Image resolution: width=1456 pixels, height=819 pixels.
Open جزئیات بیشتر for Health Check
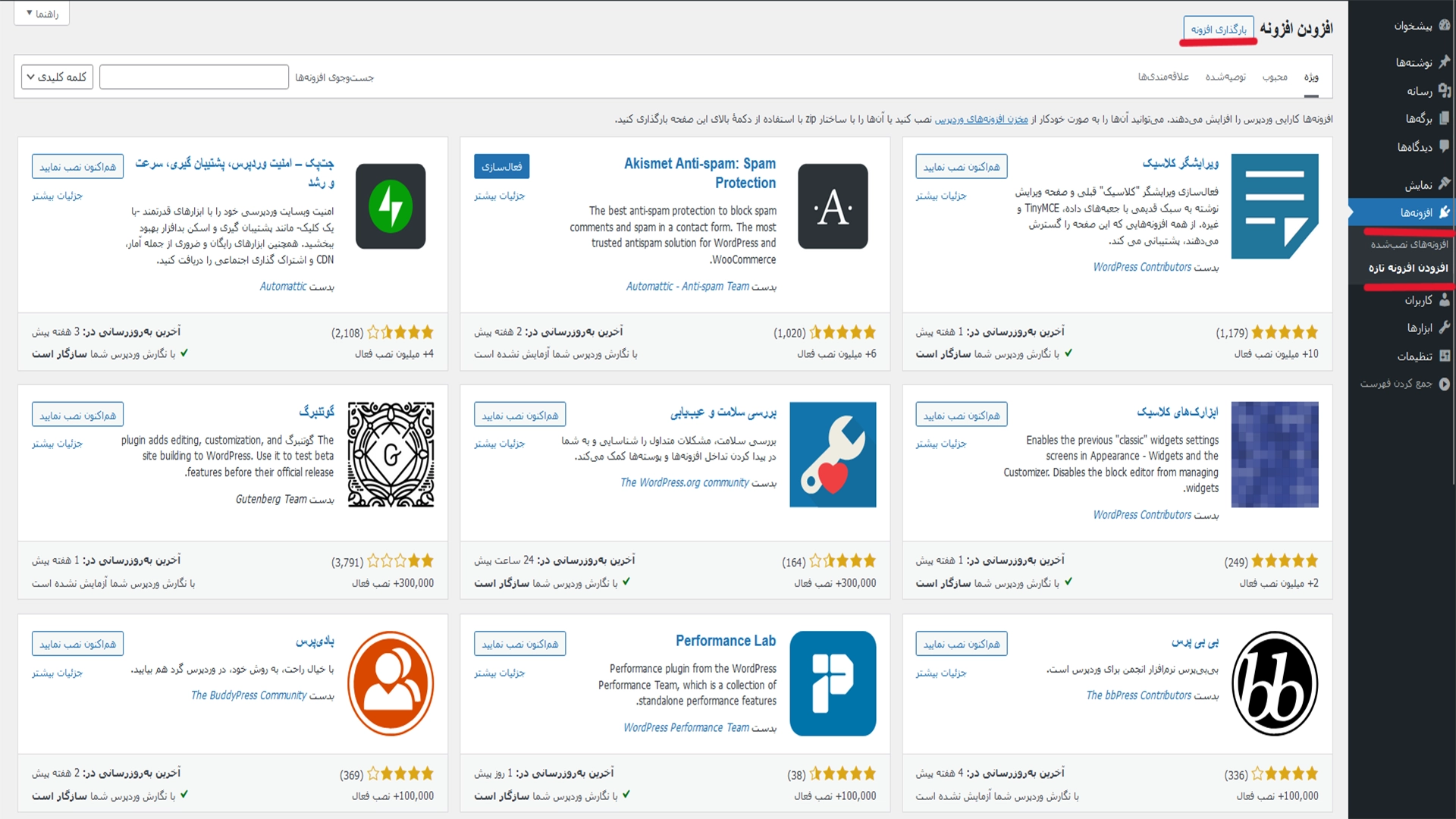(x=500, y=444)
